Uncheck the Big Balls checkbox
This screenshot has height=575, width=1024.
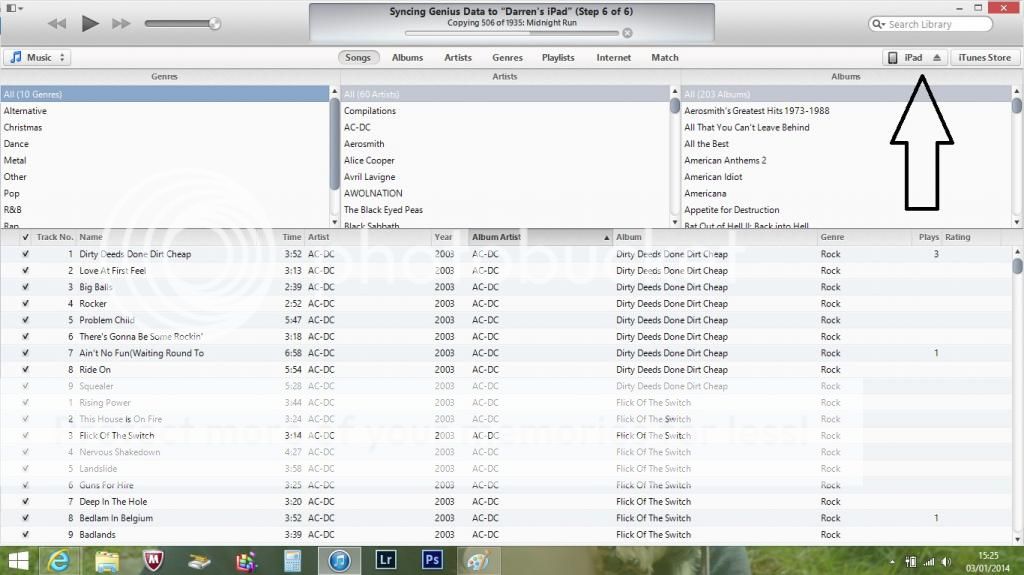pos(25,287)
